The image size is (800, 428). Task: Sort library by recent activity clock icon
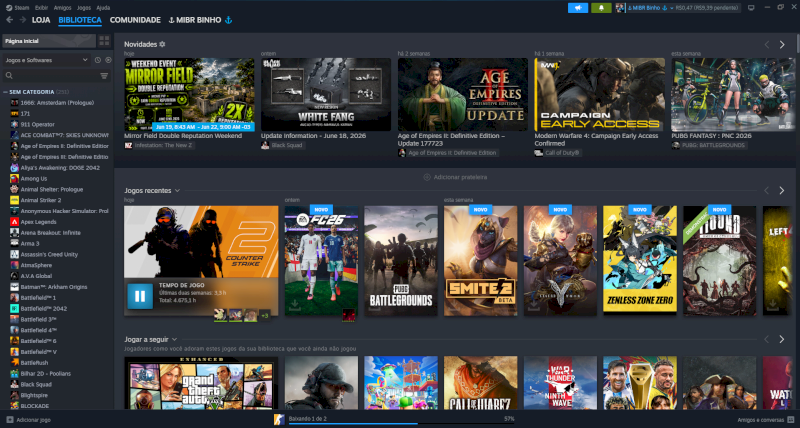(98, 60)
